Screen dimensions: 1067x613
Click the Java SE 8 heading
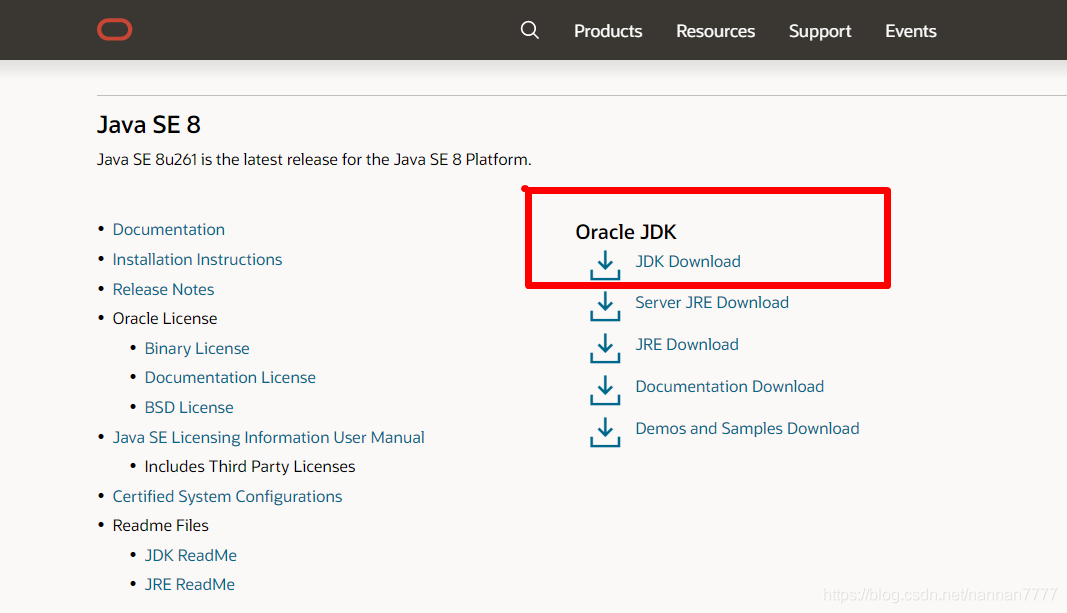(x=148, y=125)
